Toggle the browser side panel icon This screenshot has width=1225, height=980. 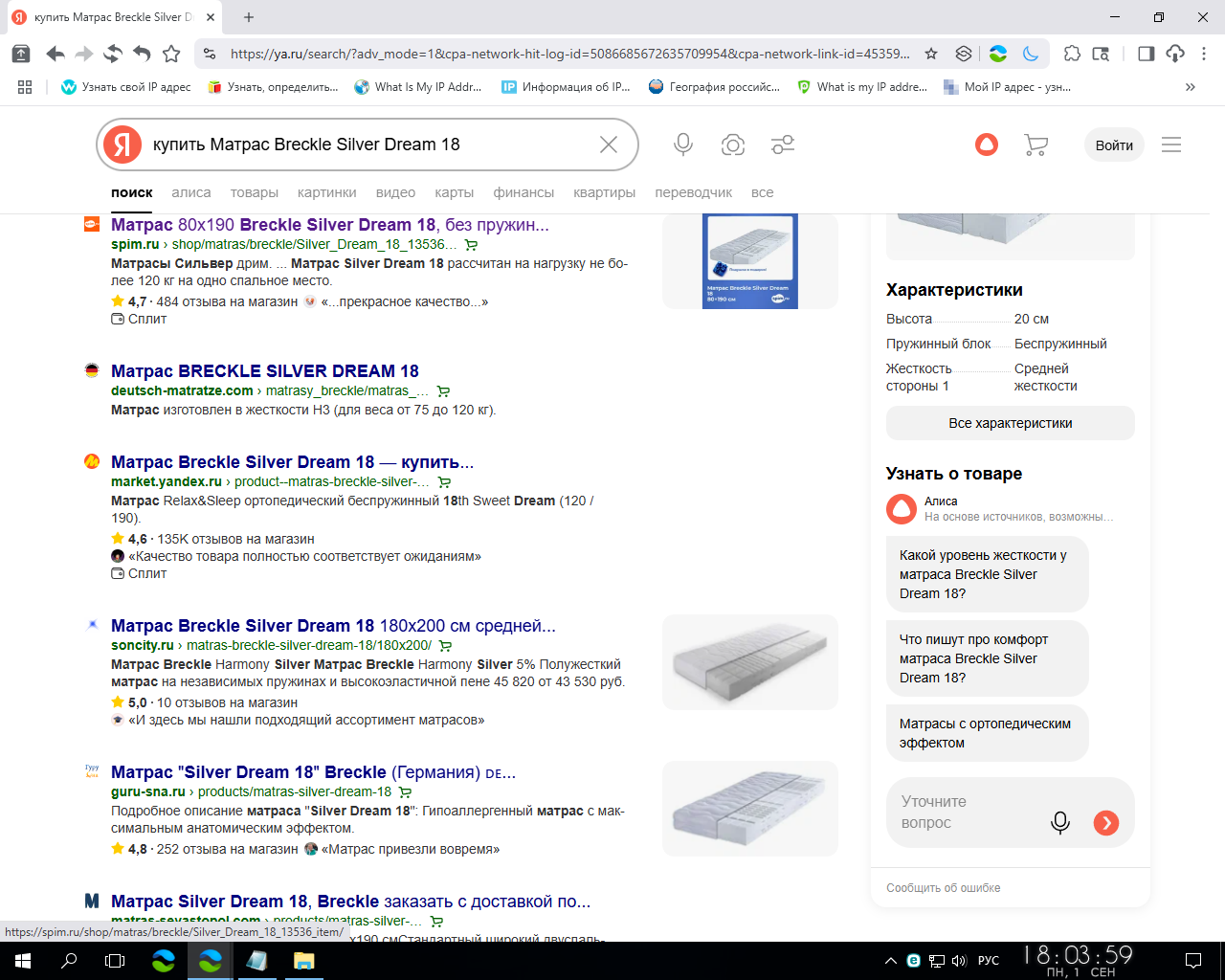coord(1146,54)
